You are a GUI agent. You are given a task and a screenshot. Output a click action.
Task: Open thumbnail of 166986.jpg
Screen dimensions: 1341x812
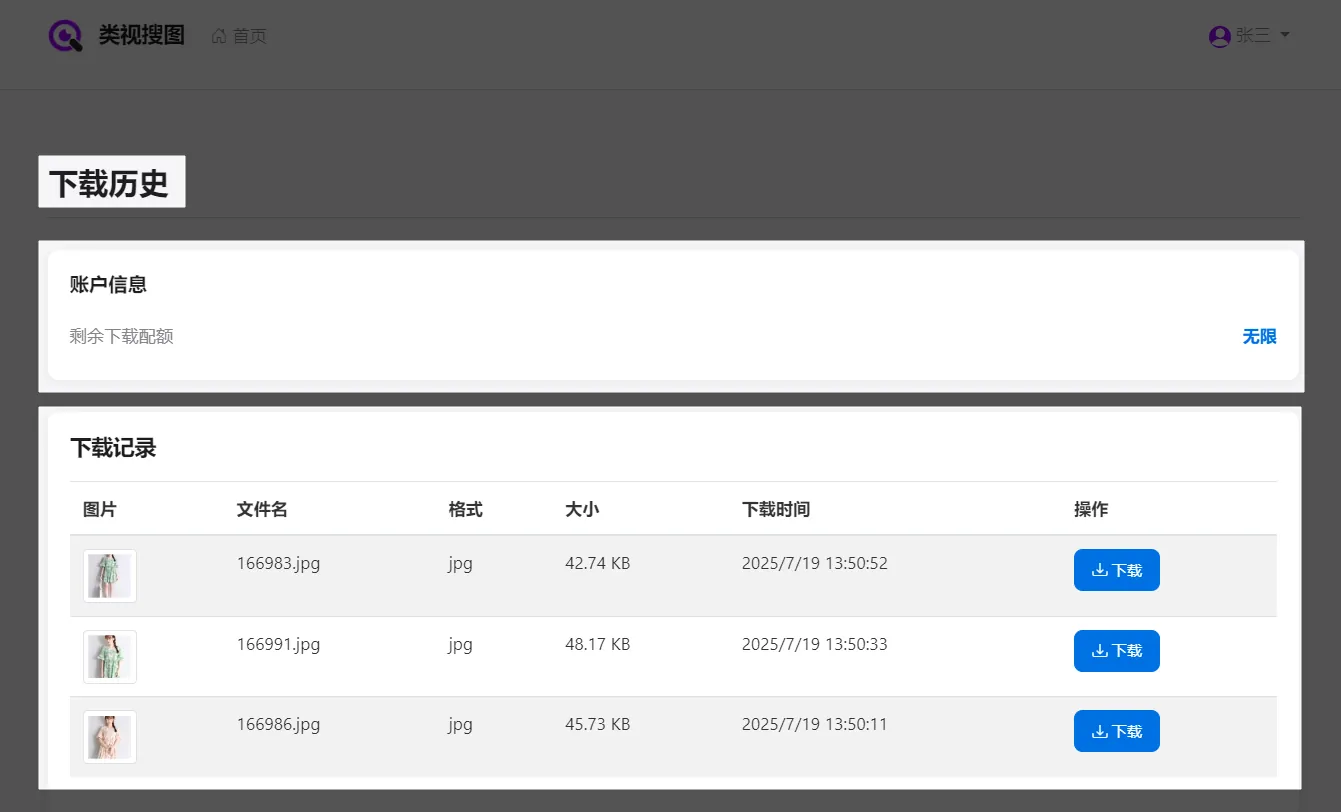[x=109, y=737]
